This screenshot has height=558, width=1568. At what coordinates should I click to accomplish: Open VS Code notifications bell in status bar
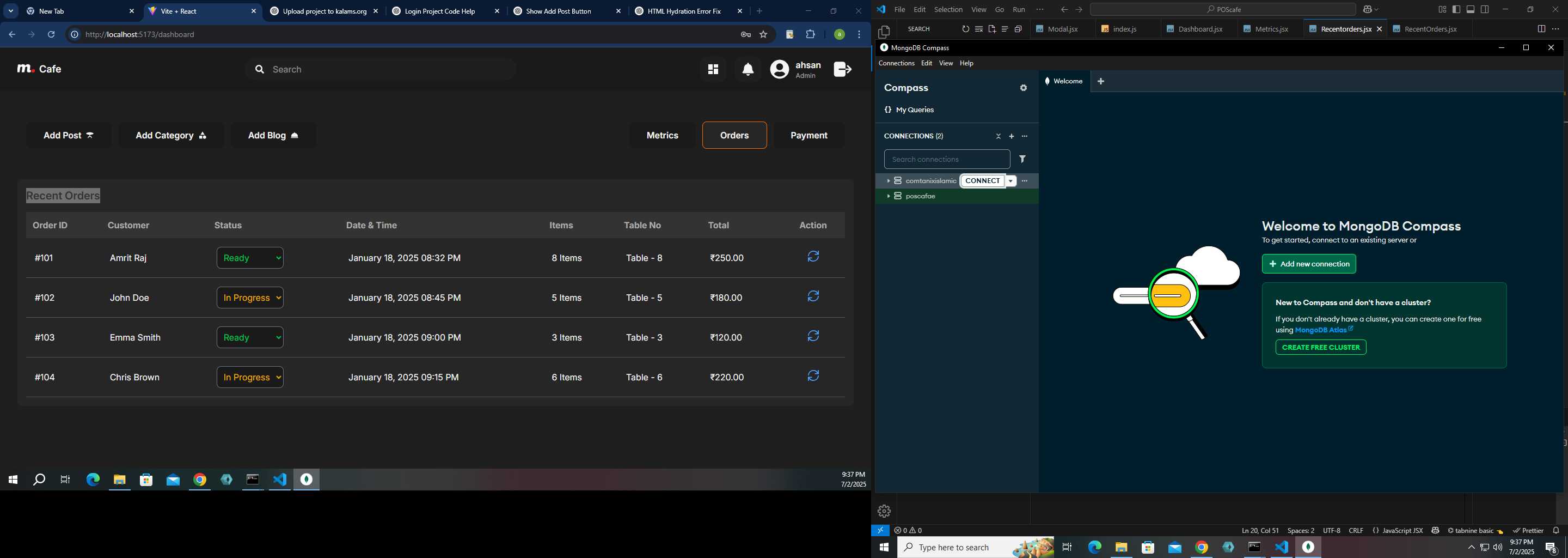[1557, 531]
